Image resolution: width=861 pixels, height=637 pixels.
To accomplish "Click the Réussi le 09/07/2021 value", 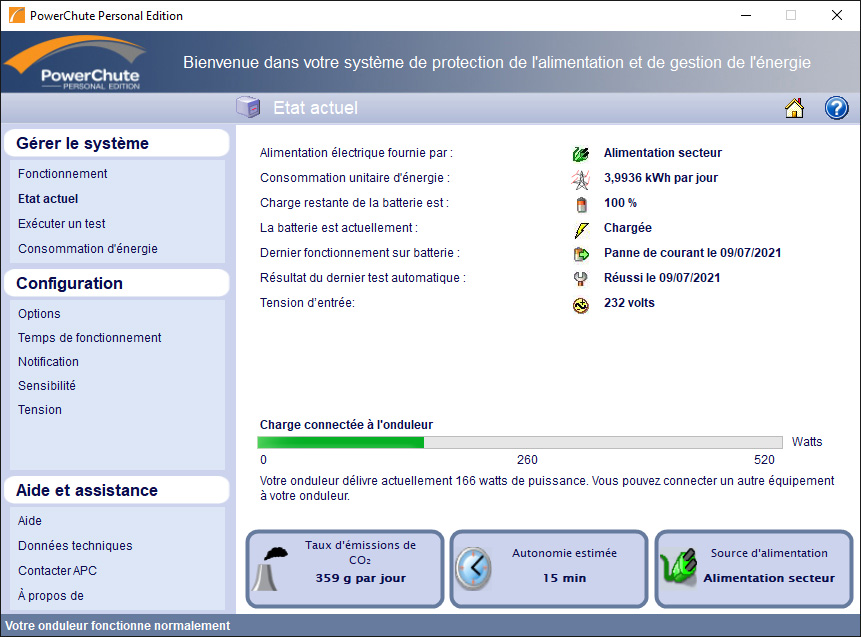I will (x=662, y=278).
